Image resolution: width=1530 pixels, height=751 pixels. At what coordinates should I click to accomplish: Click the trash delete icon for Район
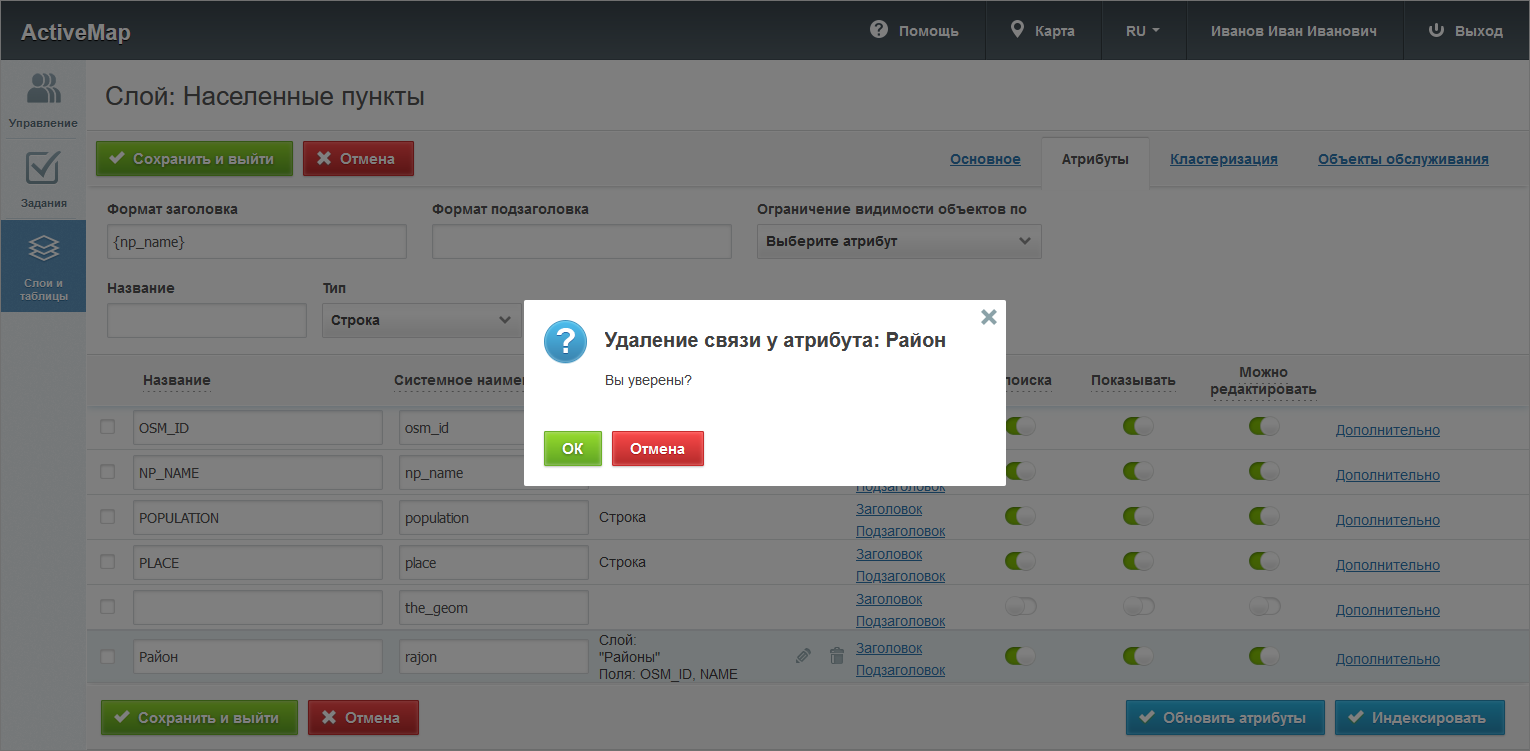click(x=837, y=656)
